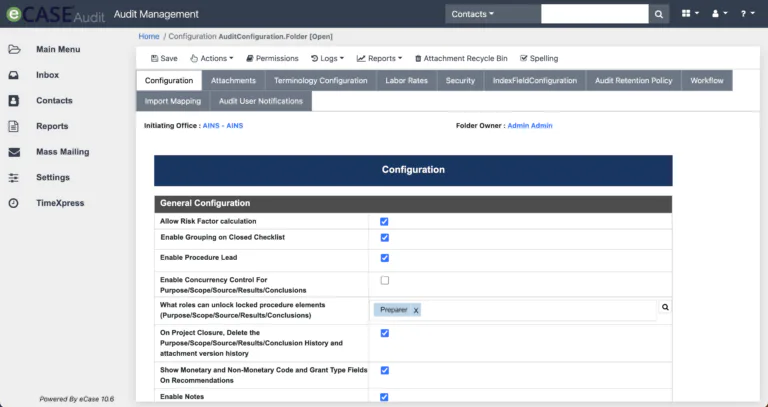Click the General Configuration section header
768x407 pixels.
click(413, 204)
